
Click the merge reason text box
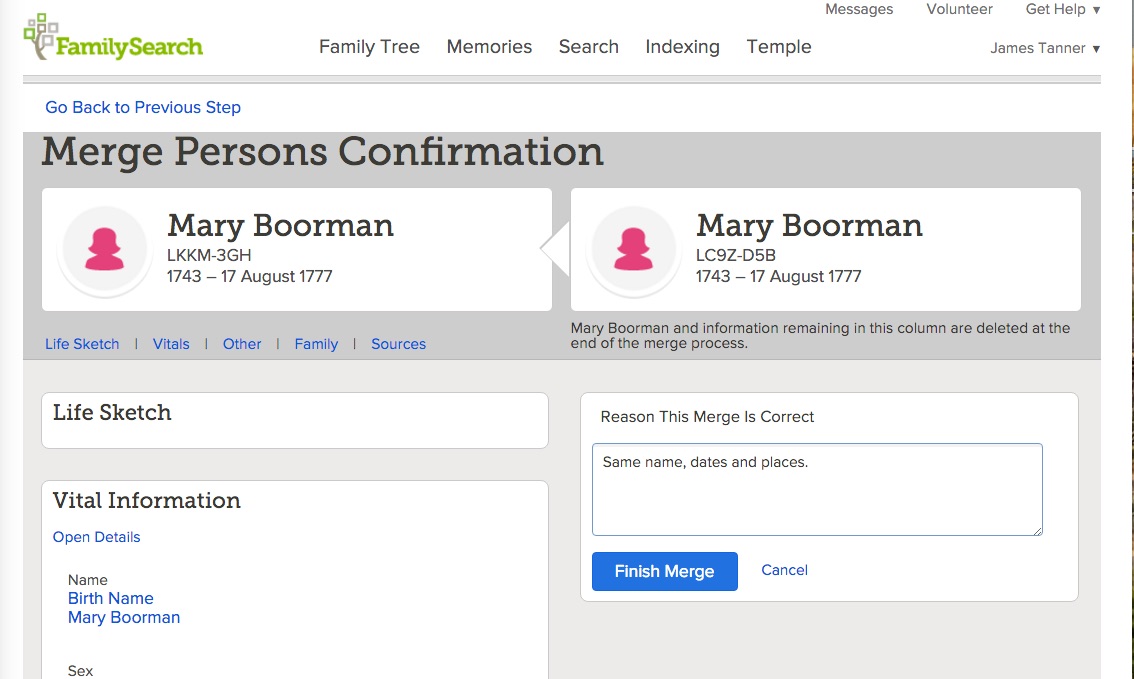coord(817,490)
